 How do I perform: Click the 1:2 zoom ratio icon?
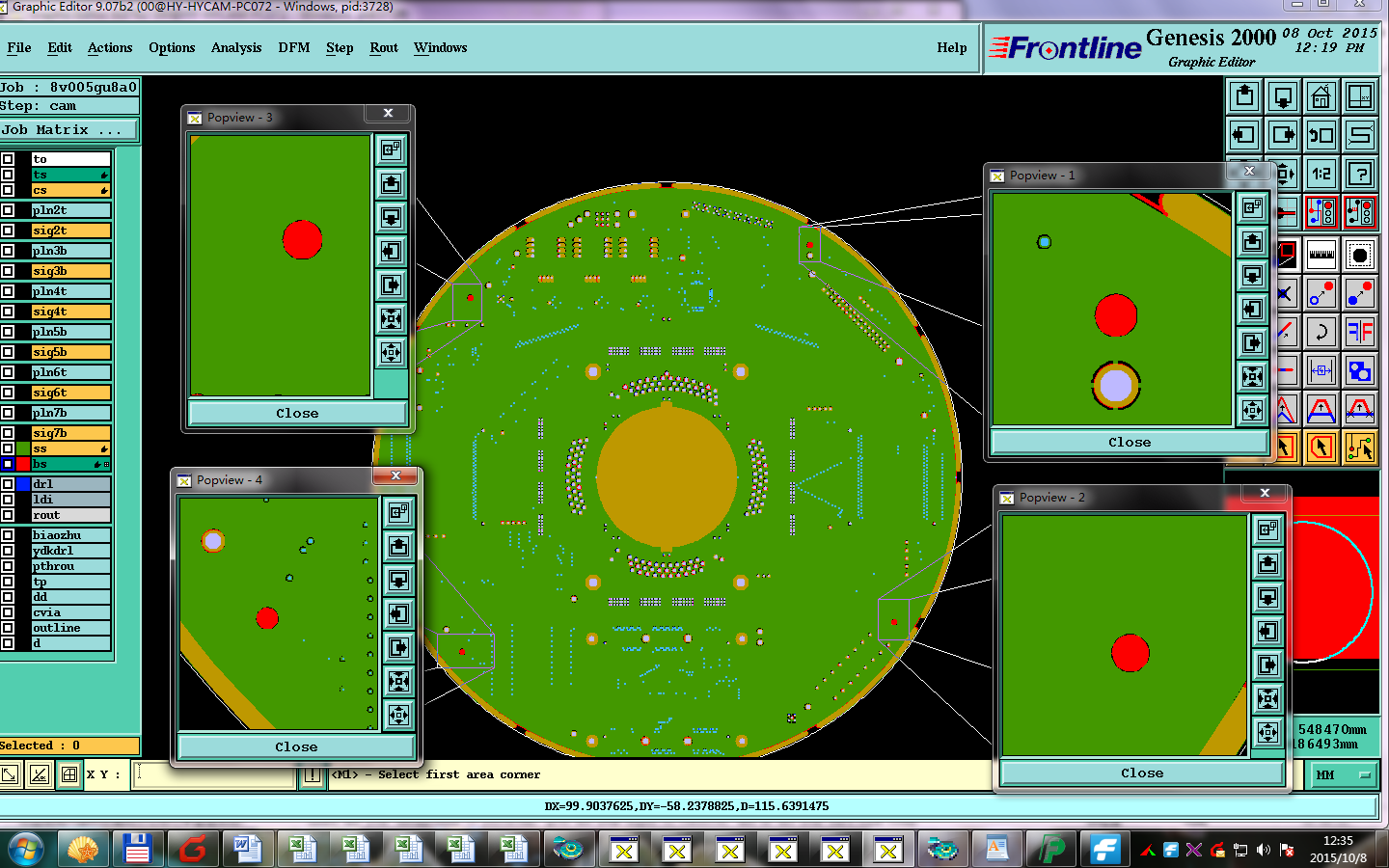pos(1321,174)
